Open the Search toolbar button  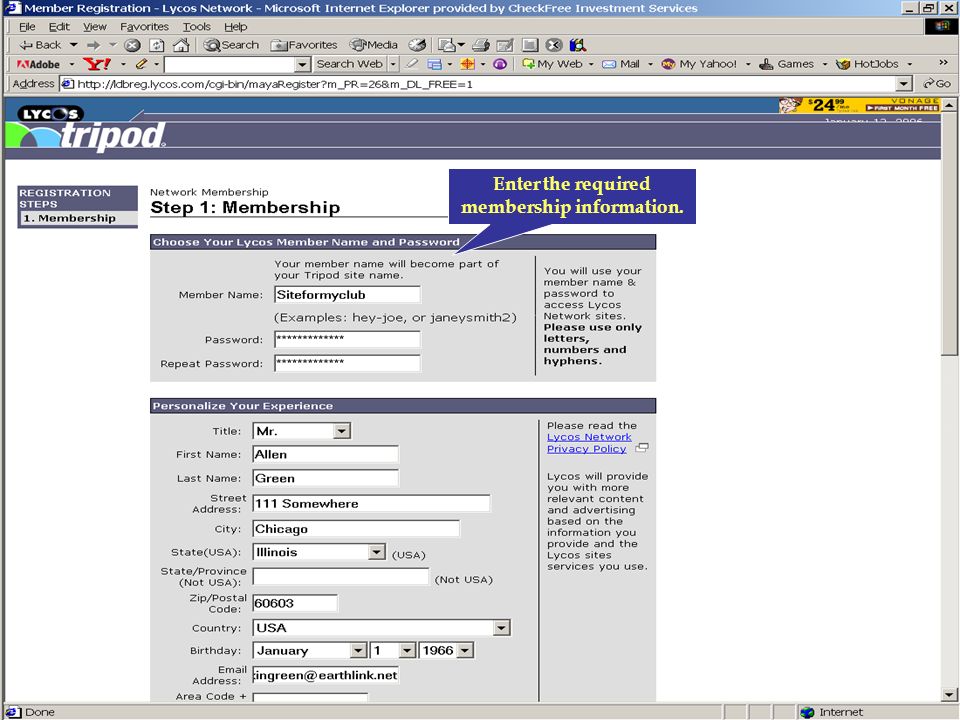tap(231, 45)
